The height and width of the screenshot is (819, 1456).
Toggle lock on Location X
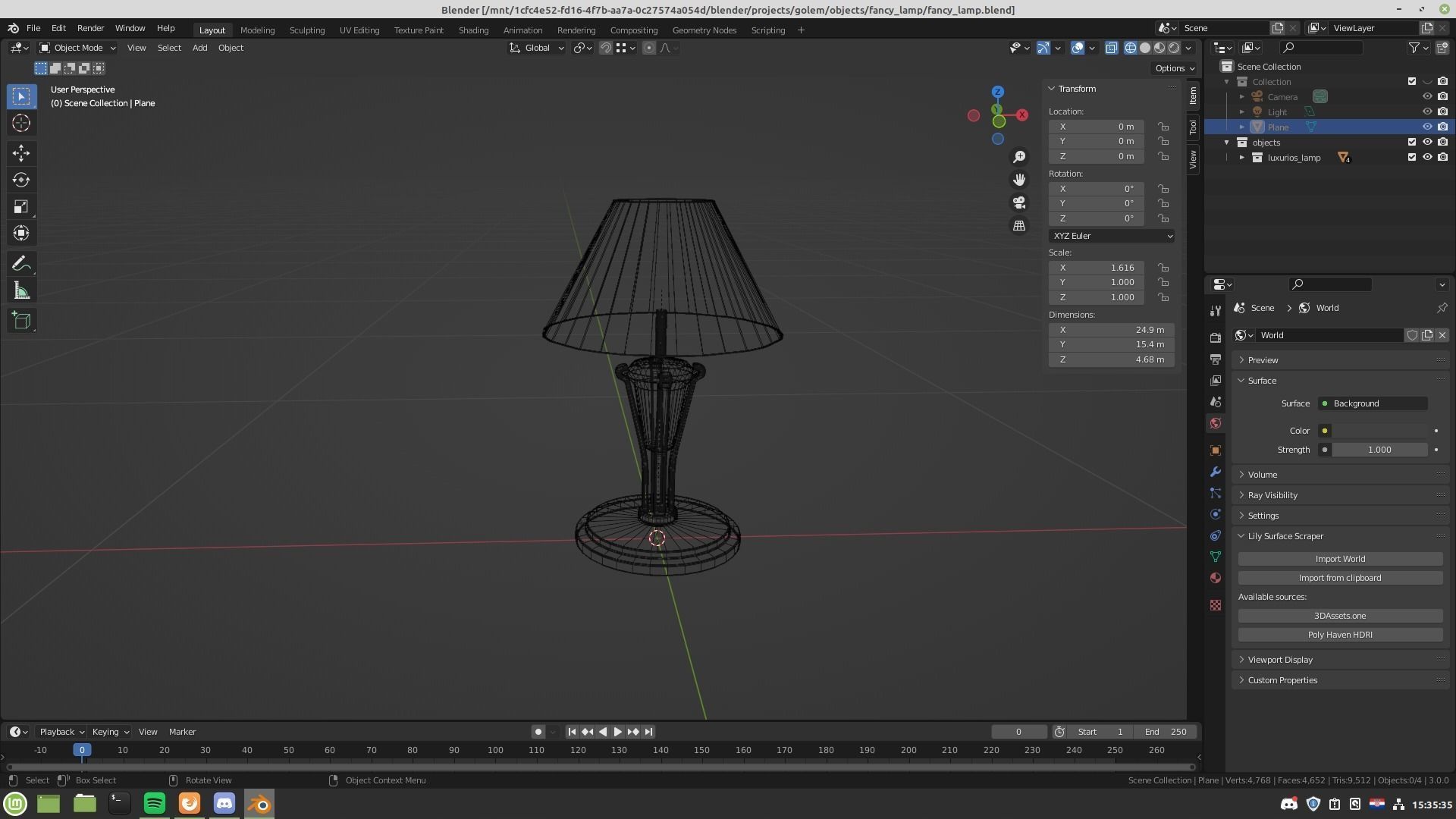[x=1163, y=127]
